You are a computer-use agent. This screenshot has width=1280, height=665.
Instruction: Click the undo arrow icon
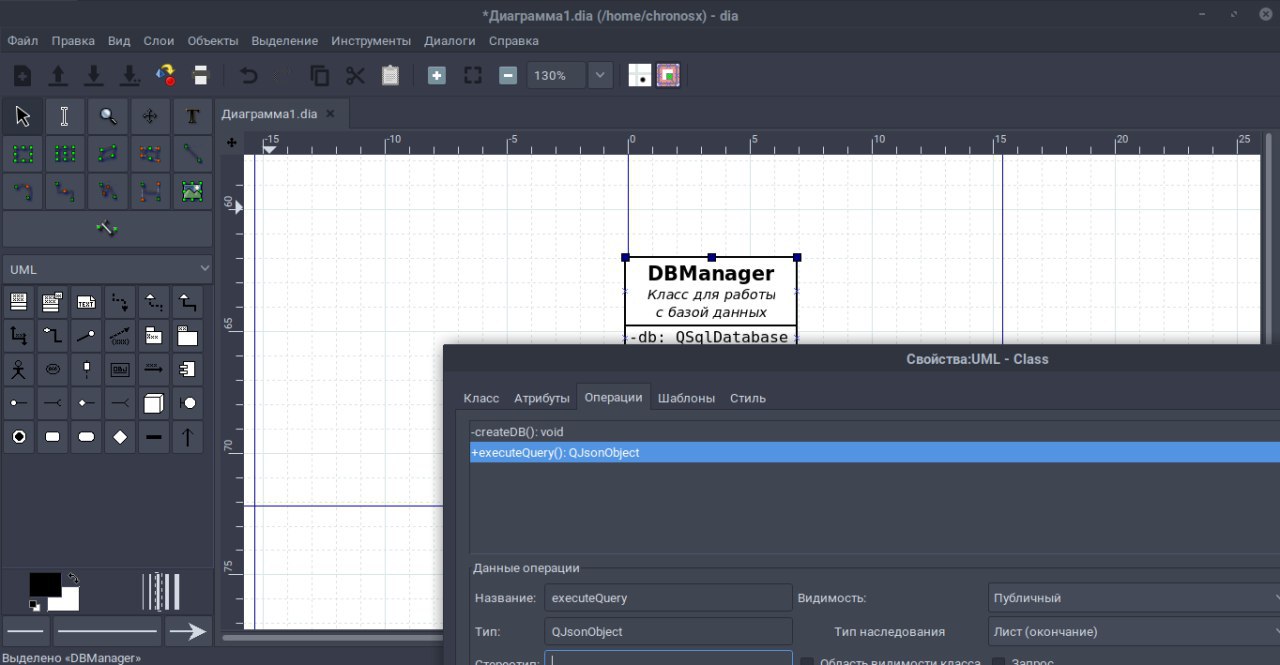249,75
